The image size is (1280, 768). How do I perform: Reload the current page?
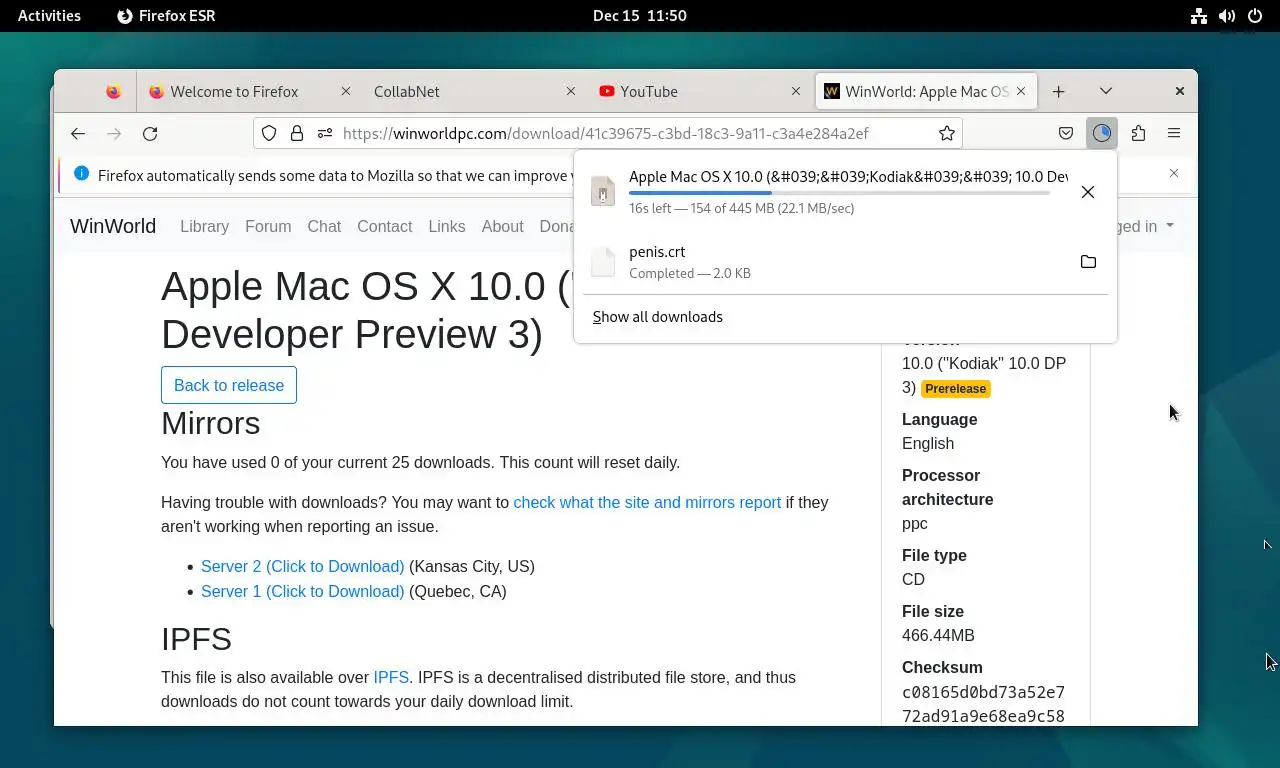point(150,133)
